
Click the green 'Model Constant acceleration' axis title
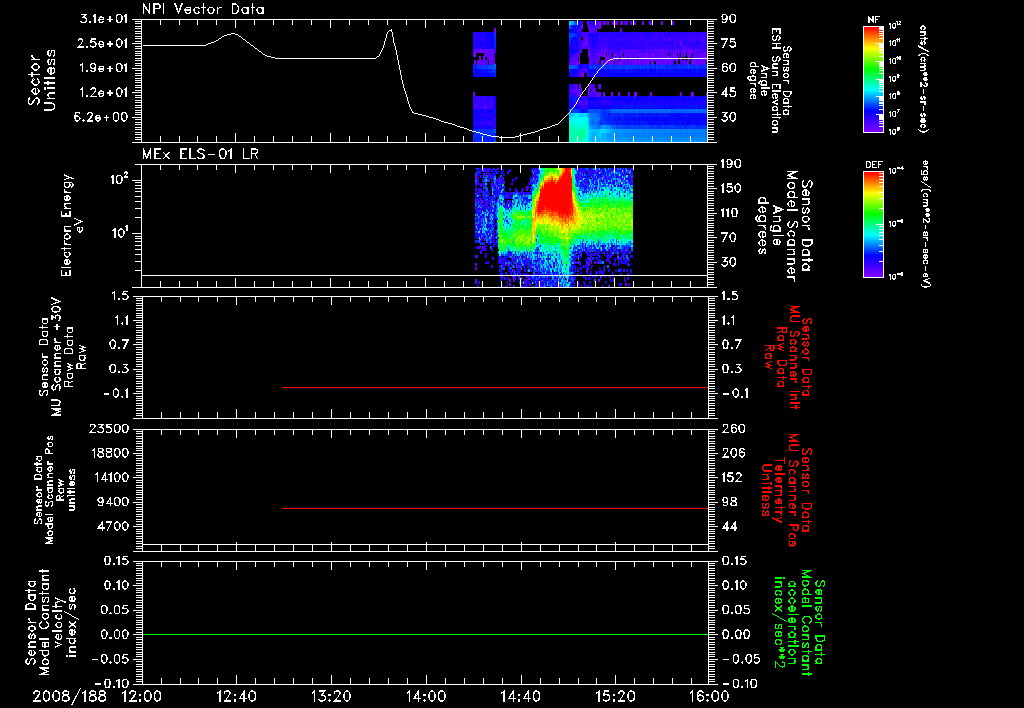point(800,624)
